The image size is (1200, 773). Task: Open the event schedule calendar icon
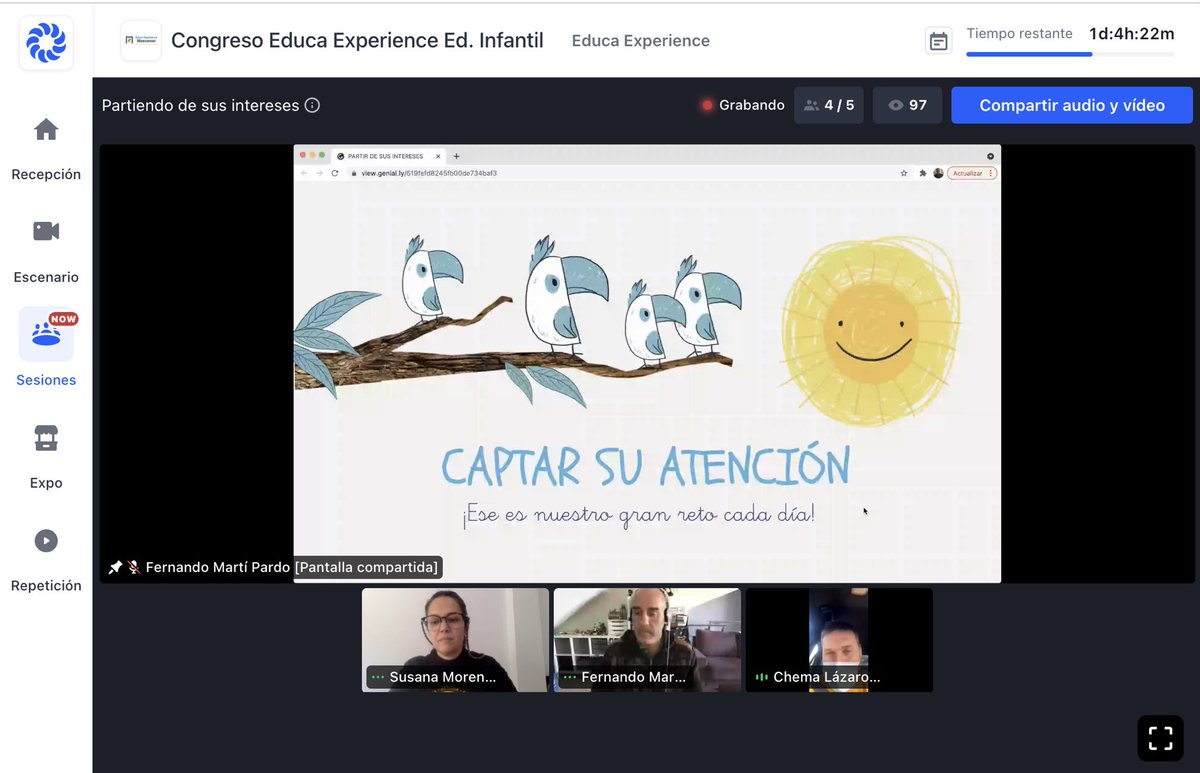point(938,41)
